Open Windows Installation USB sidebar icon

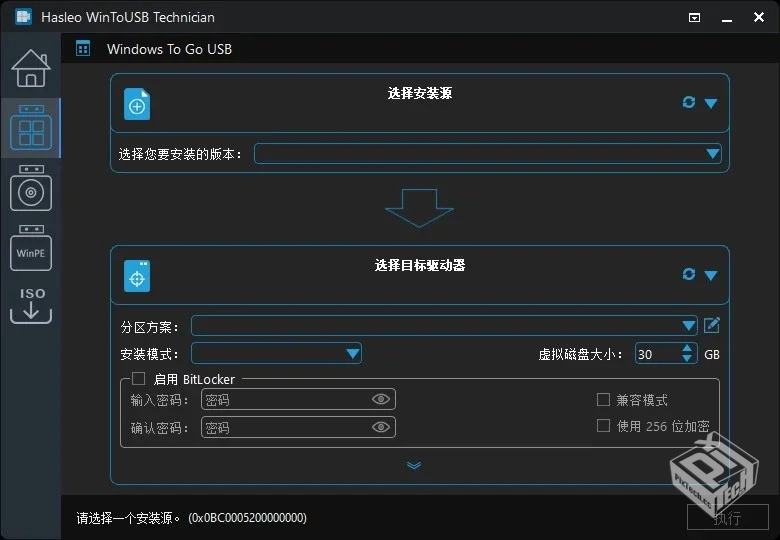coord(31,188)
